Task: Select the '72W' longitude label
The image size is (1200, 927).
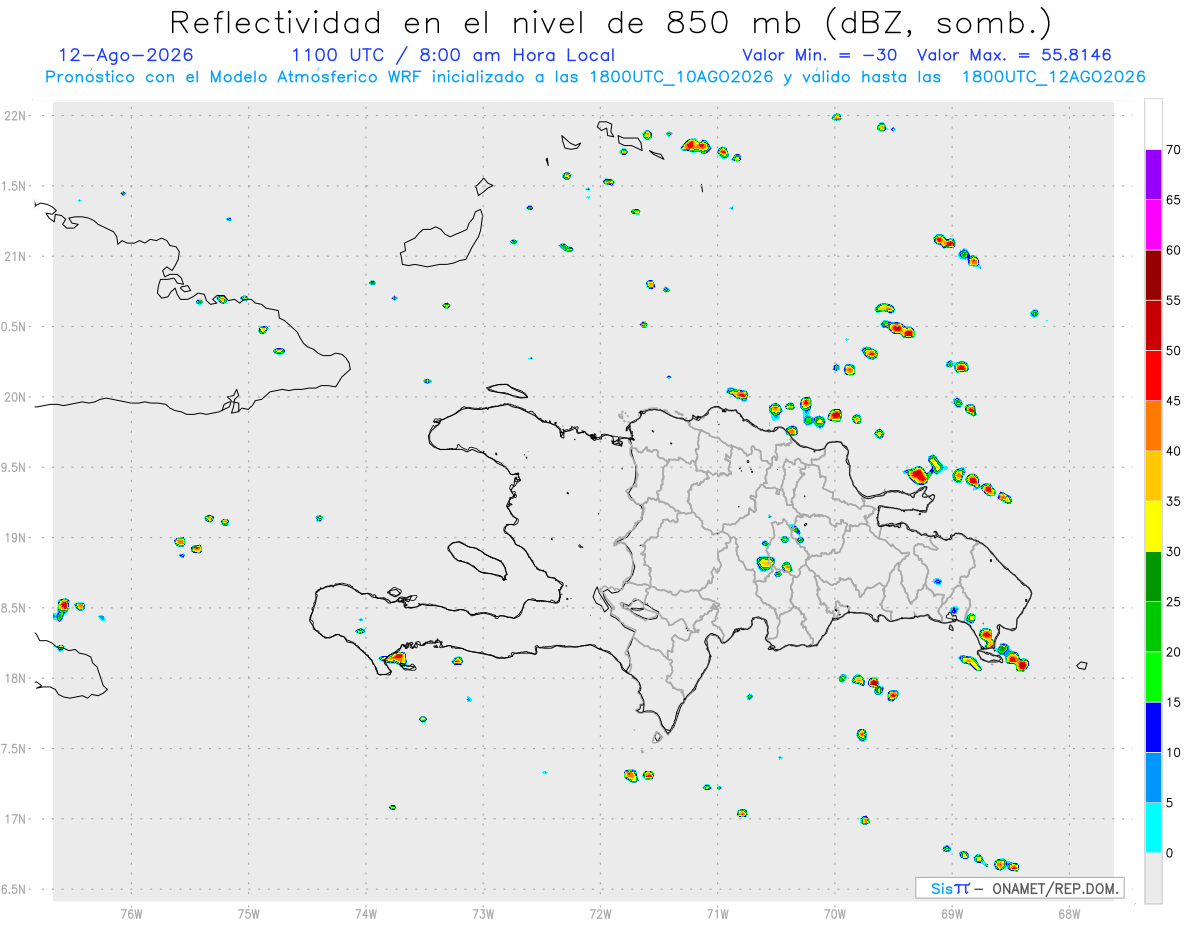Action: click(x=601, y=913)
